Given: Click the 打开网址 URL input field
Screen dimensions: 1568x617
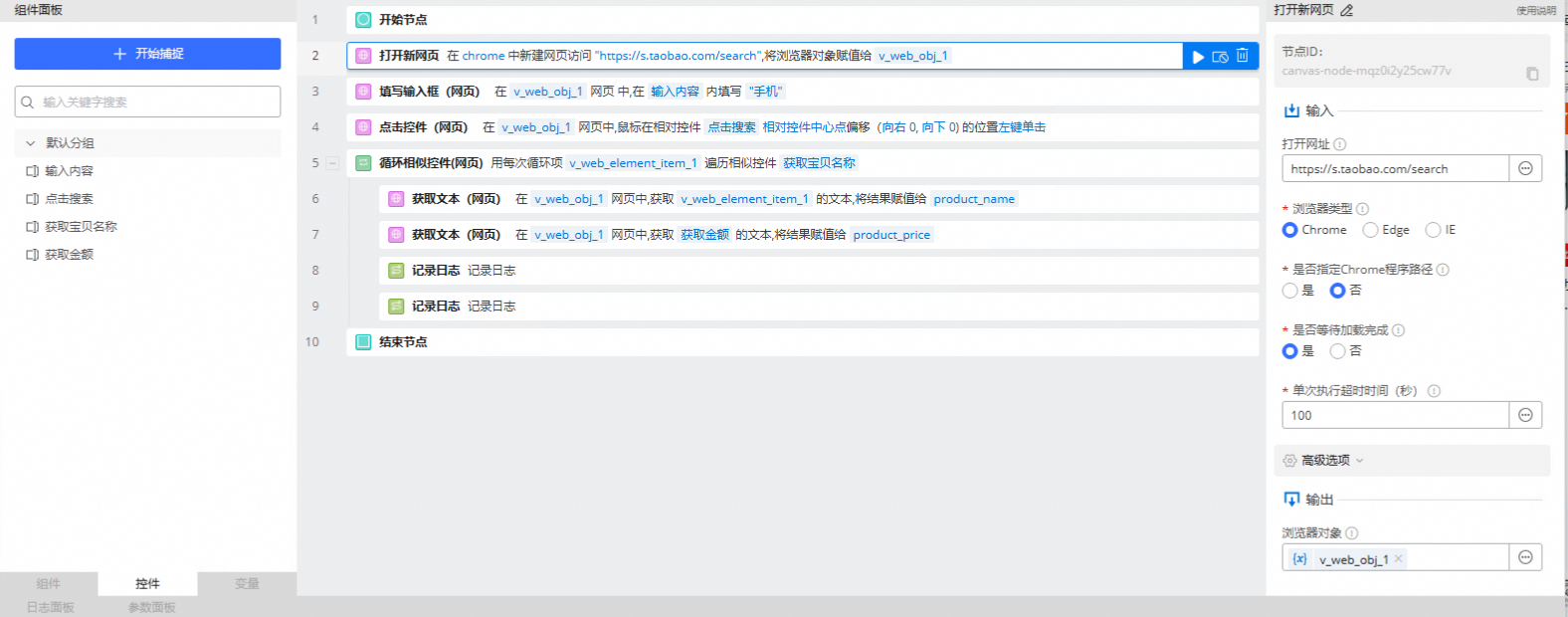Looking at the screenshot, I should click(1395, 168).
